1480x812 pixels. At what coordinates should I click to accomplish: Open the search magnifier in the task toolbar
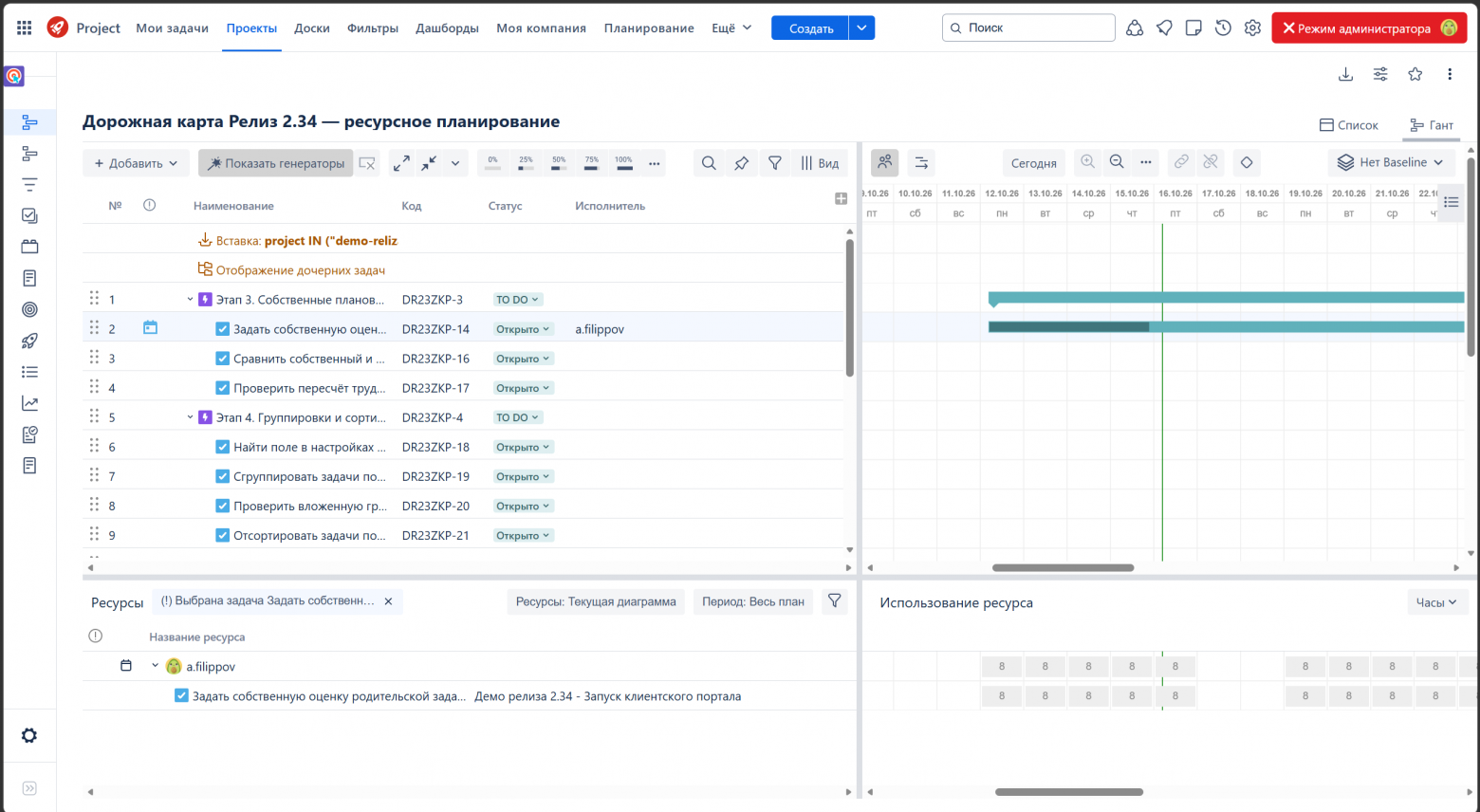709,163
